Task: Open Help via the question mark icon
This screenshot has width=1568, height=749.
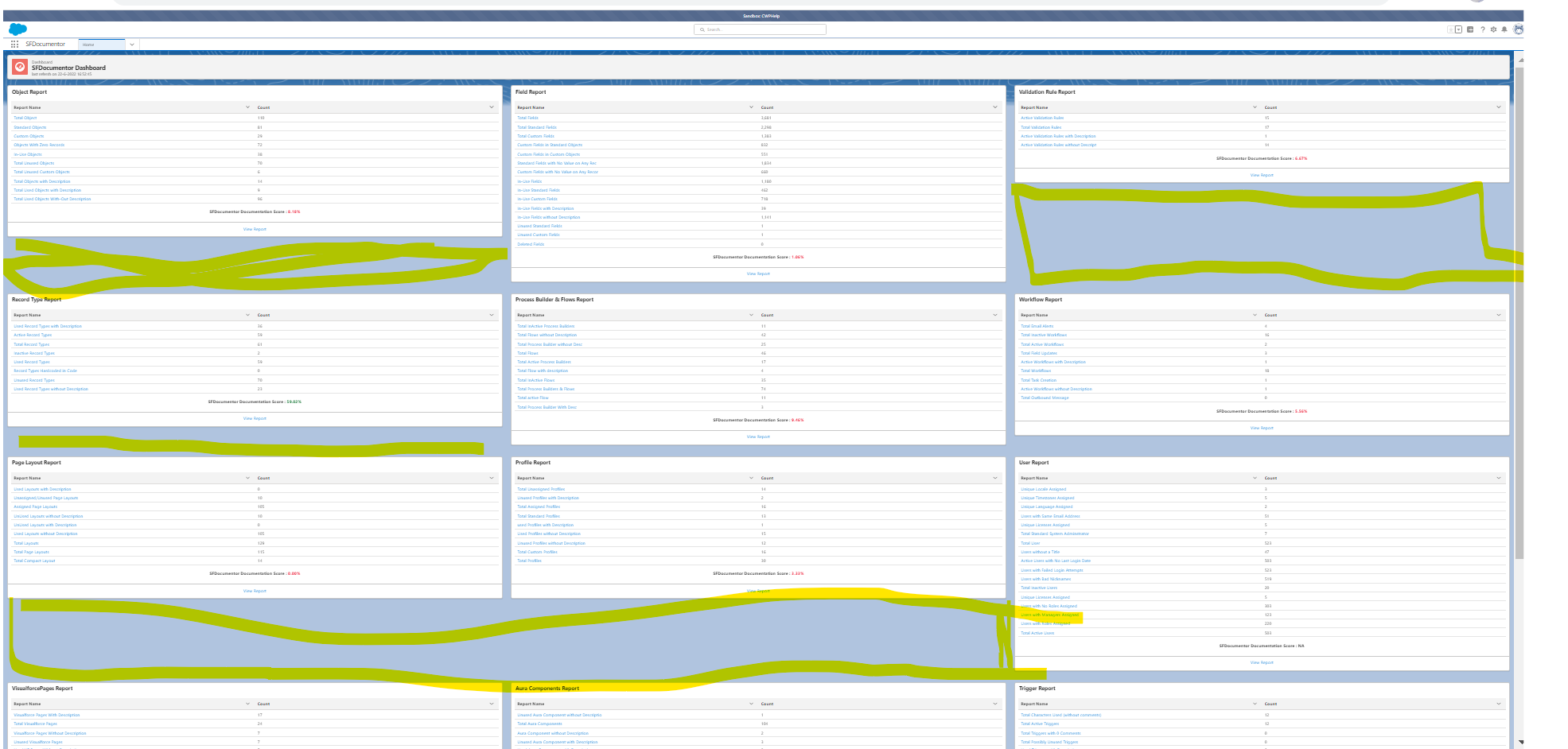Action: [x=1482, y=29]
